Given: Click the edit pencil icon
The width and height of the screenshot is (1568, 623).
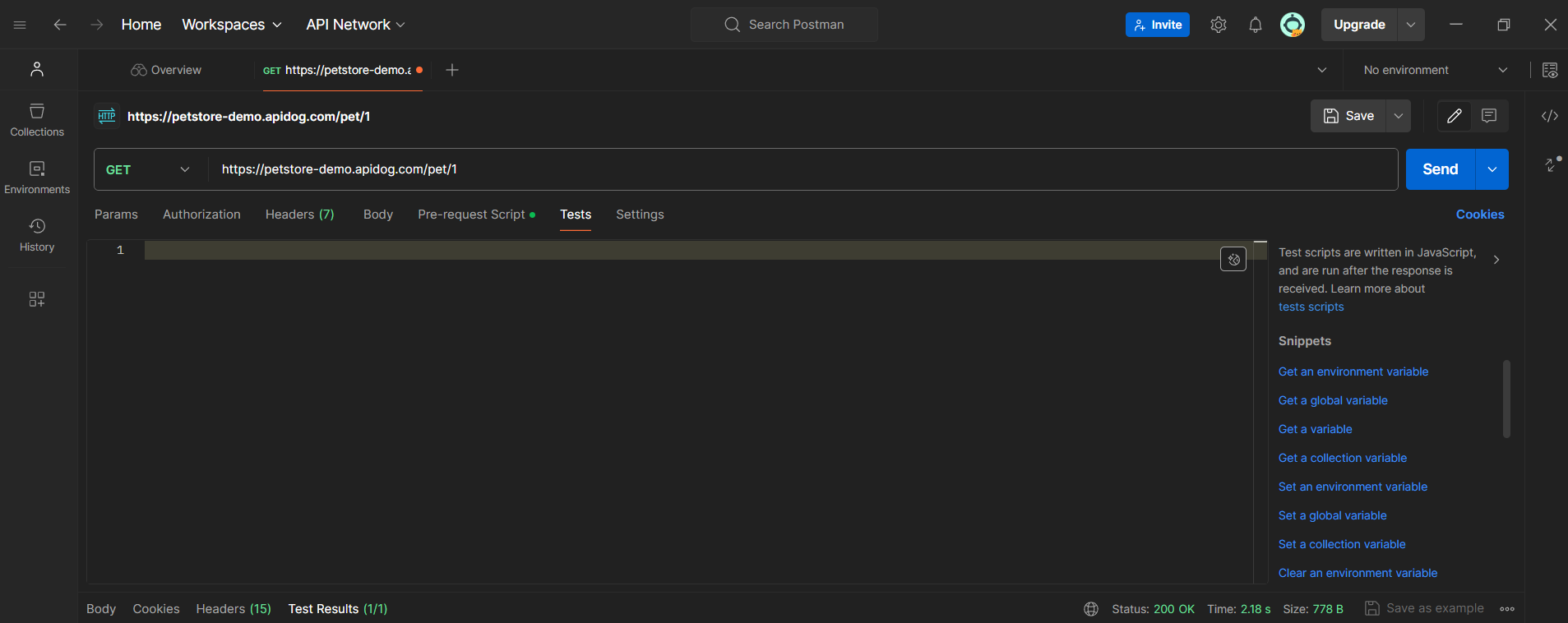Looking at the screenshot, I should click(x=1455, y=116).
